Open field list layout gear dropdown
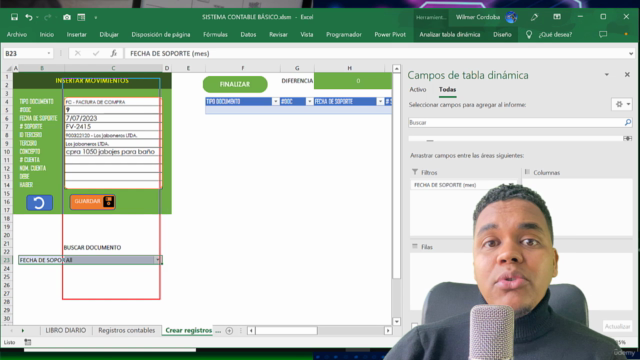This screenshot has width=640, height=360. point(622,104)
